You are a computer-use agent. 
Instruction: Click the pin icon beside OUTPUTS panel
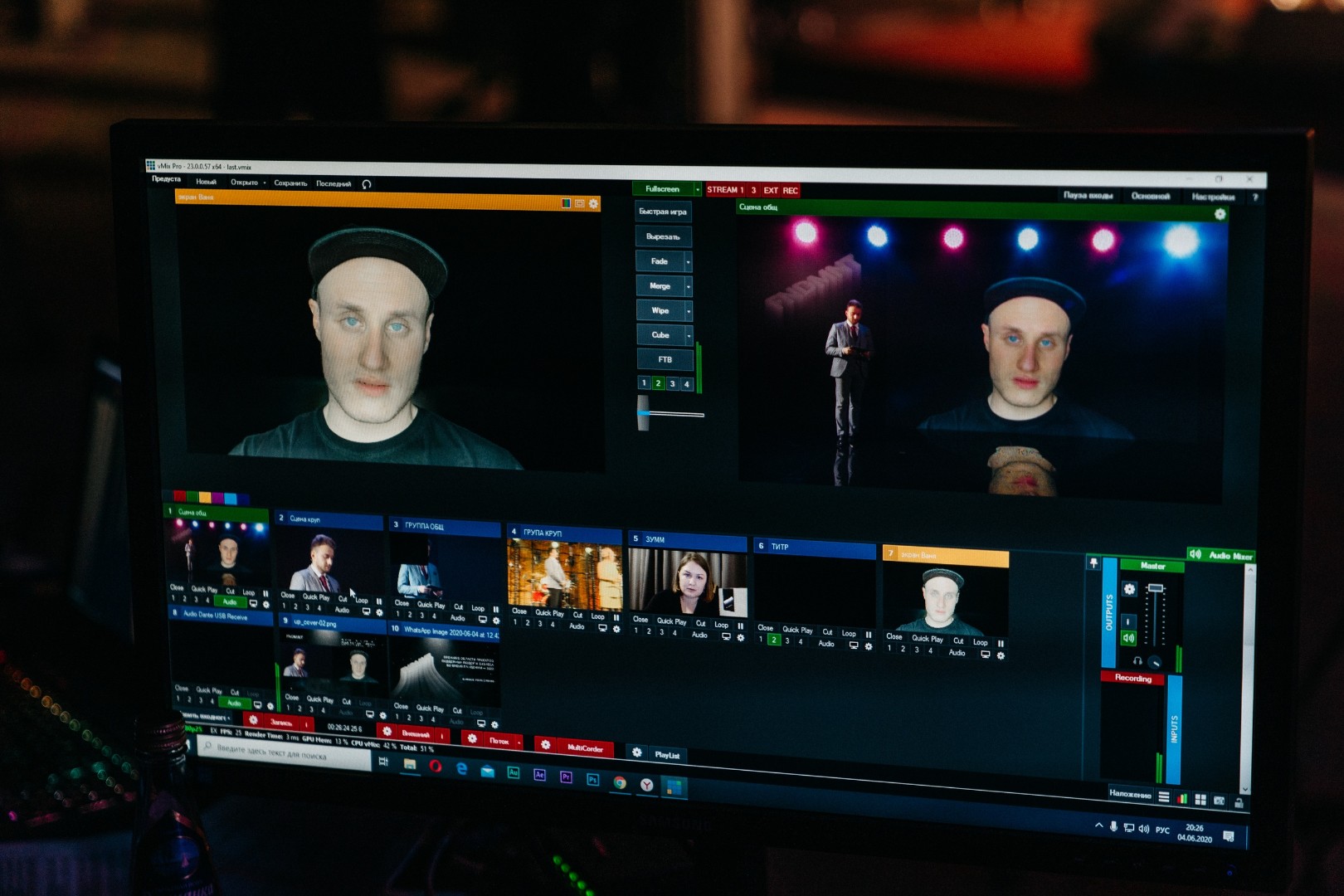1093,563
